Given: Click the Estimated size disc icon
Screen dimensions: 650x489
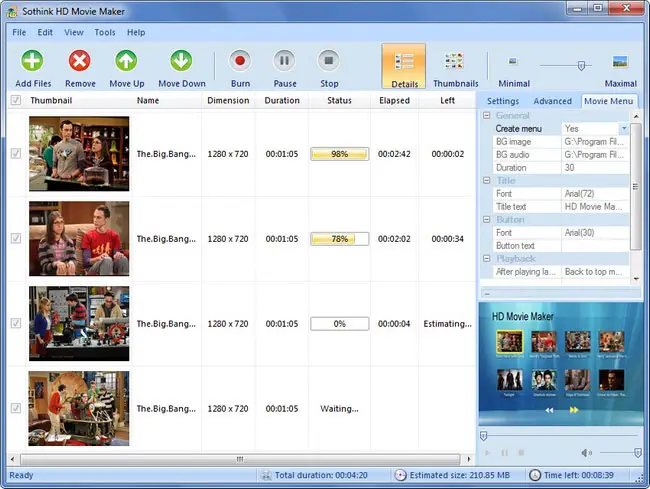Looking at the screenshot, I should coord(400,475).
